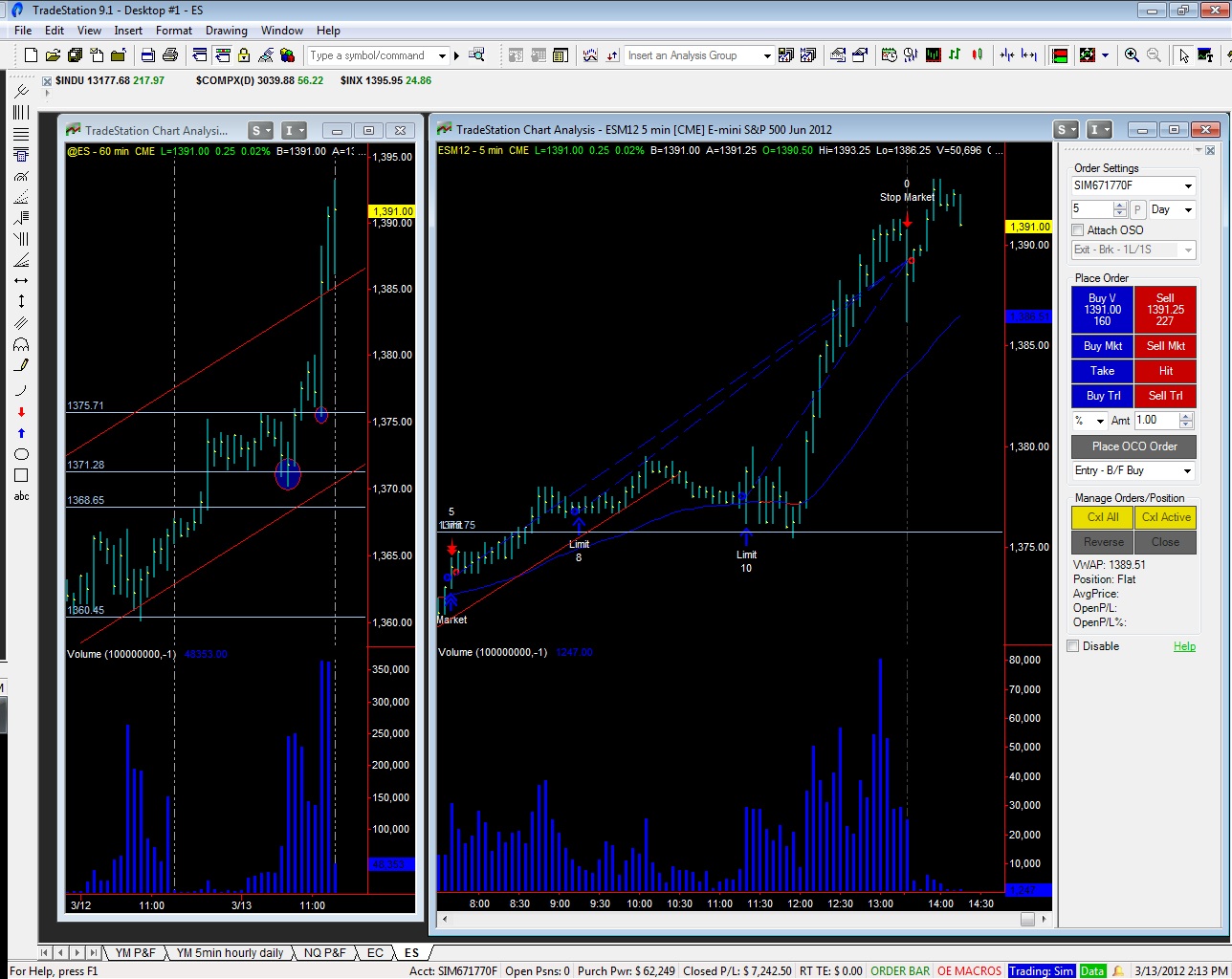
Task: Click the Take button
Action: coord(1103,371)
